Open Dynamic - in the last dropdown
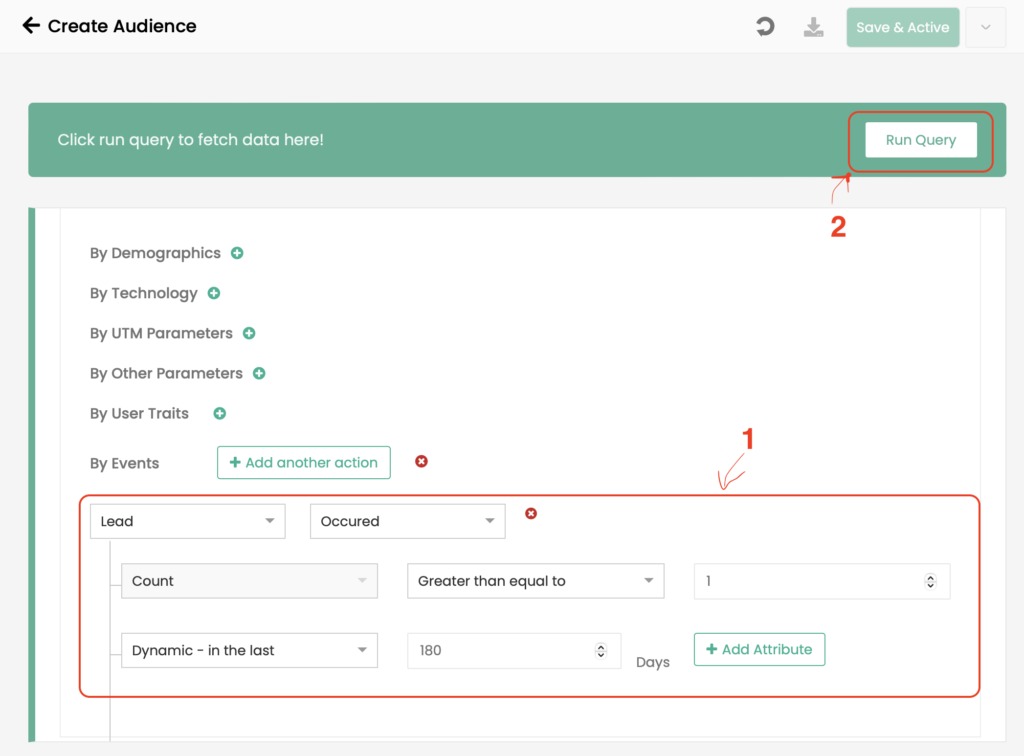This screenshot has height=756, width=1024. tap(249, 650)
